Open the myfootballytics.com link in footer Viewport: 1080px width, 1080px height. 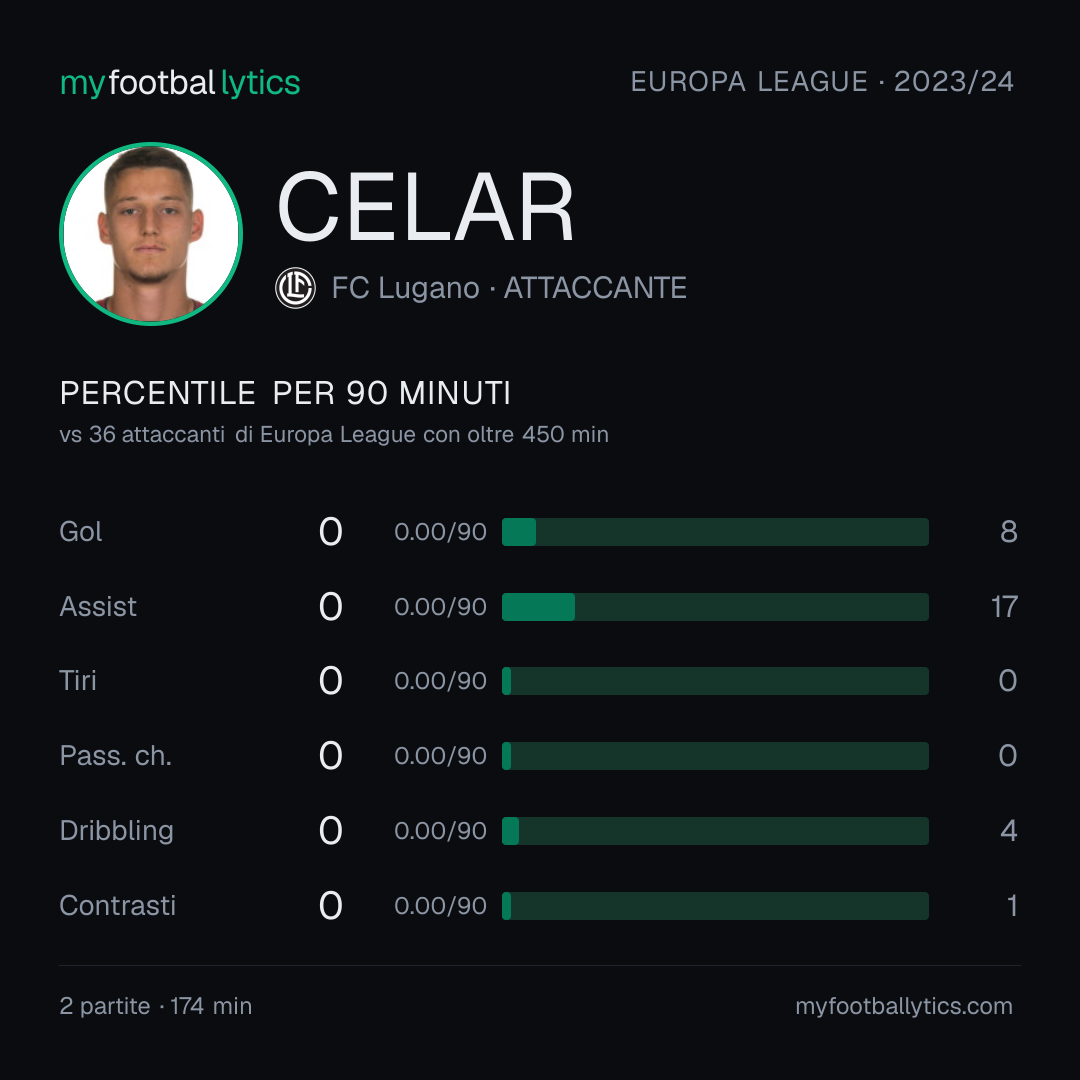point(904,1006)
